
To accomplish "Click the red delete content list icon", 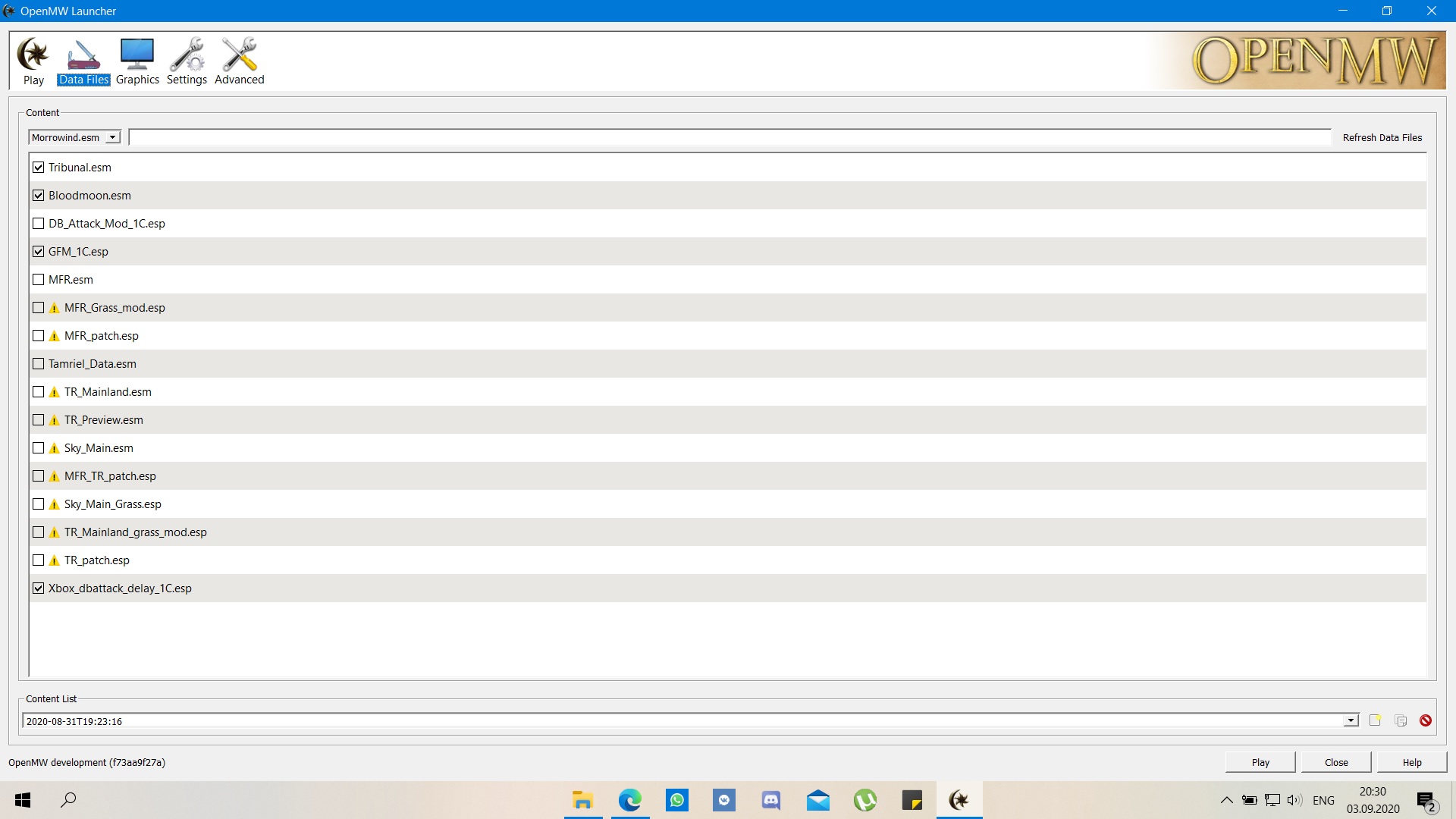I will (1426, 720).
